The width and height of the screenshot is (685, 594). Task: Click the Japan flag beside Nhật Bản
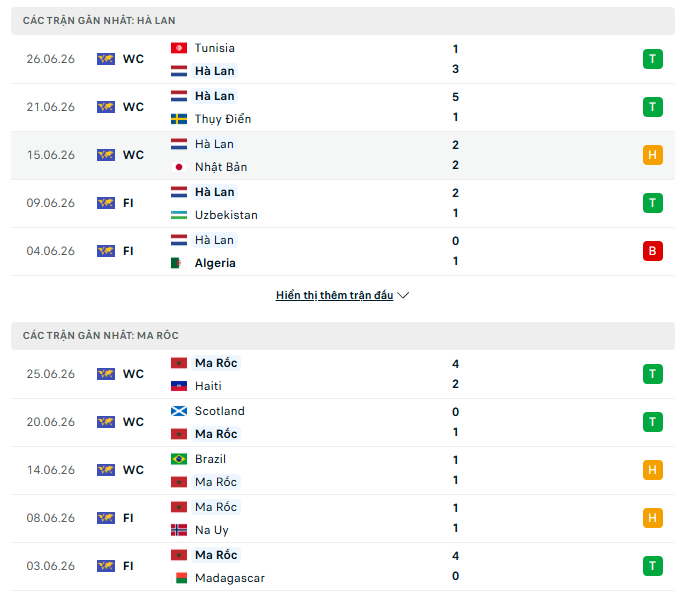point(179,167)
